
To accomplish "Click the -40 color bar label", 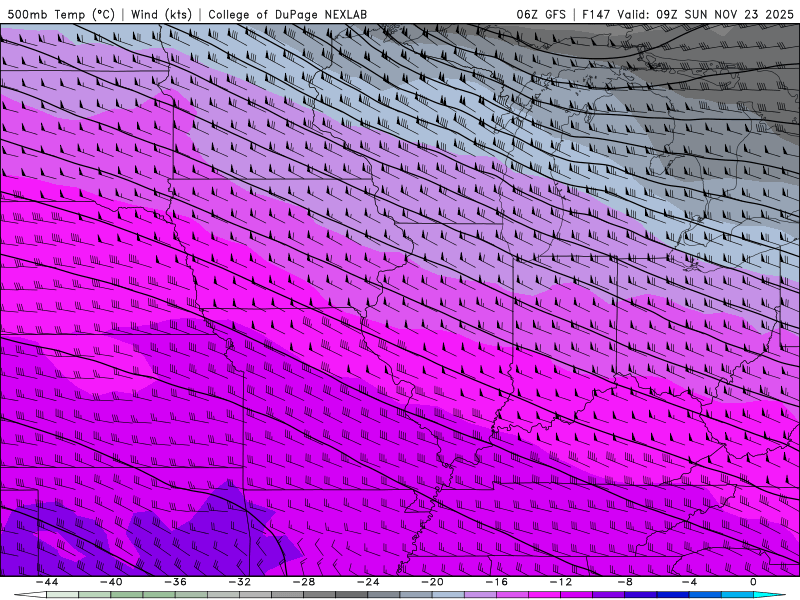I will pyautogui.click(x=111, y=582).
